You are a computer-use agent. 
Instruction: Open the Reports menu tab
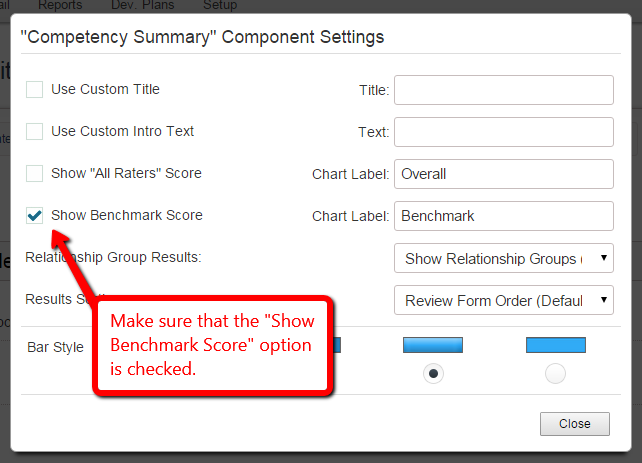(60, 5)
